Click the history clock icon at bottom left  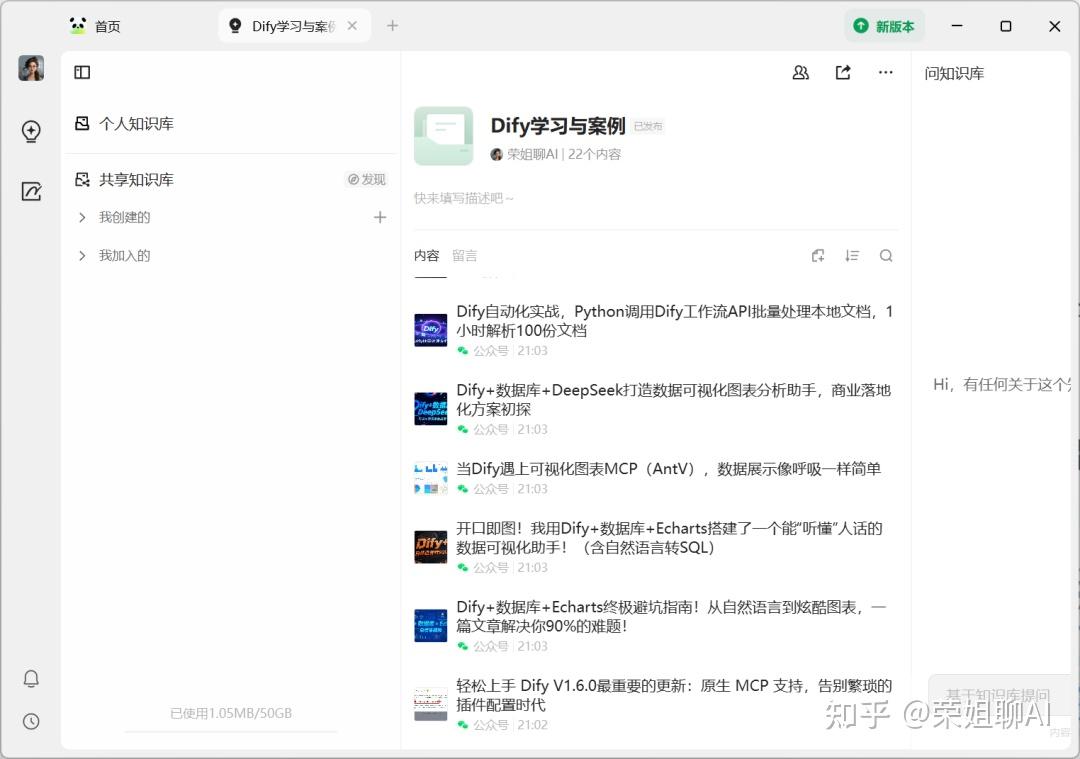pos(31,721)
